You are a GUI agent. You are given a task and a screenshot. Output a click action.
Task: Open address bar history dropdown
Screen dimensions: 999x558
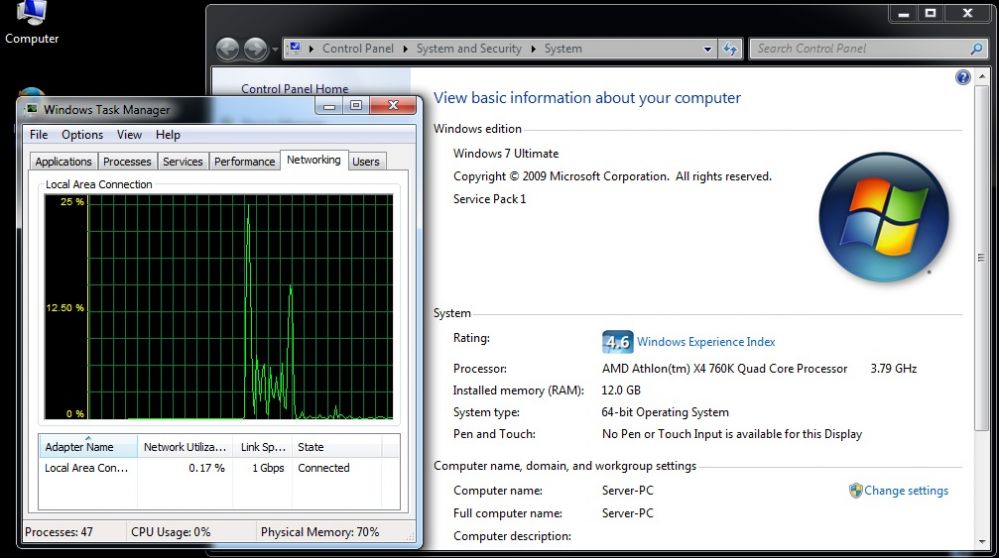[x=707, y=49]
